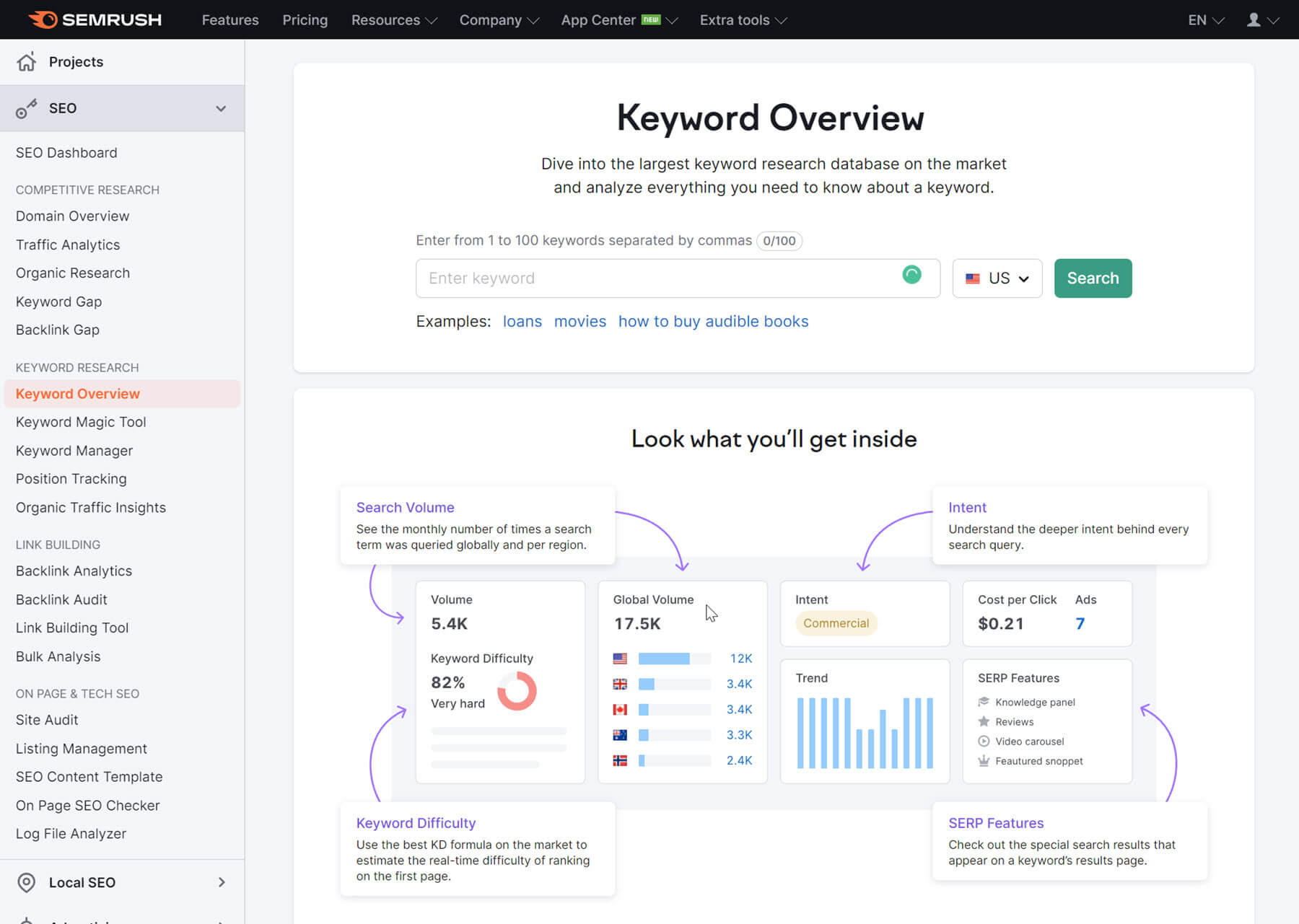Collapse the SEO sidebar section
The image size is (1299, 924).
pos(221,108)
